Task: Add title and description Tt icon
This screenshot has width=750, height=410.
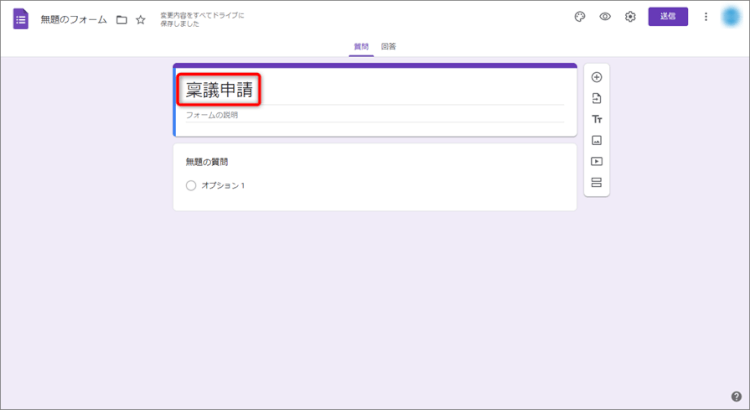Action: 597,119
